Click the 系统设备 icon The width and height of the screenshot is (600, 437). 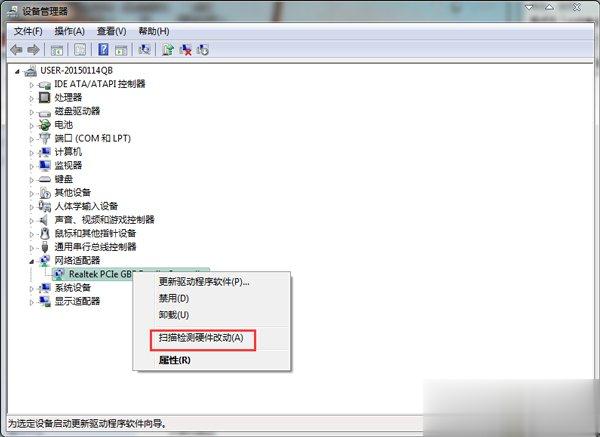45,288
